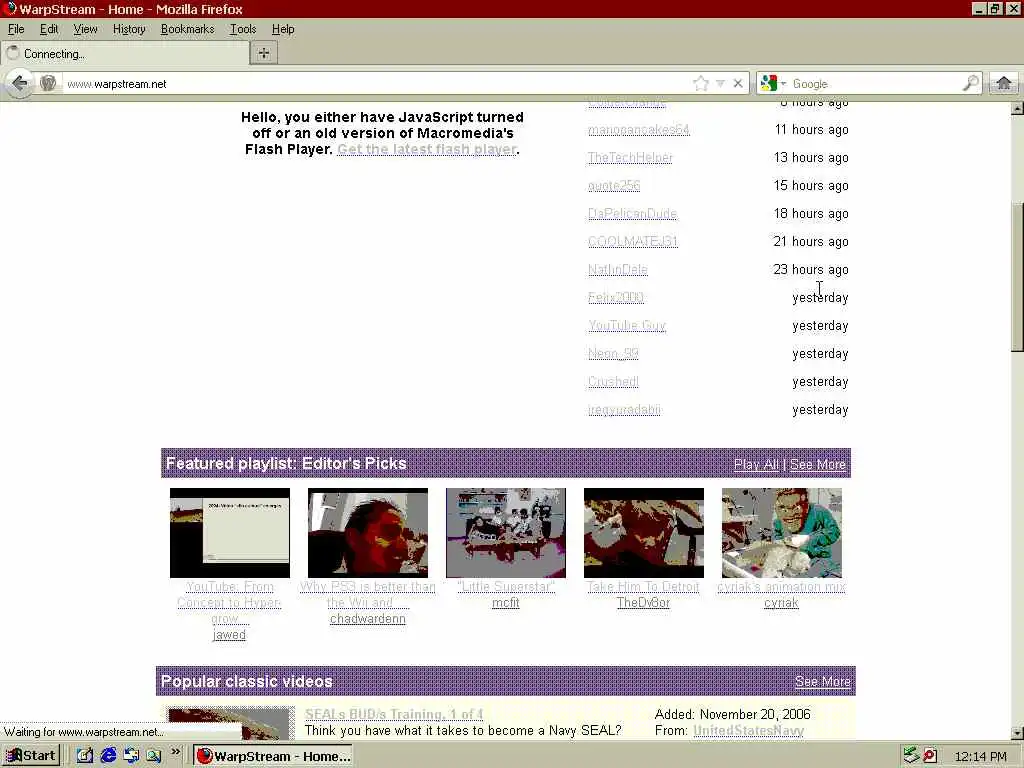Open the Take Him To Detroit thumbnail
Viewport: 1024px width, 768px height.
click(x=644, y=533)
